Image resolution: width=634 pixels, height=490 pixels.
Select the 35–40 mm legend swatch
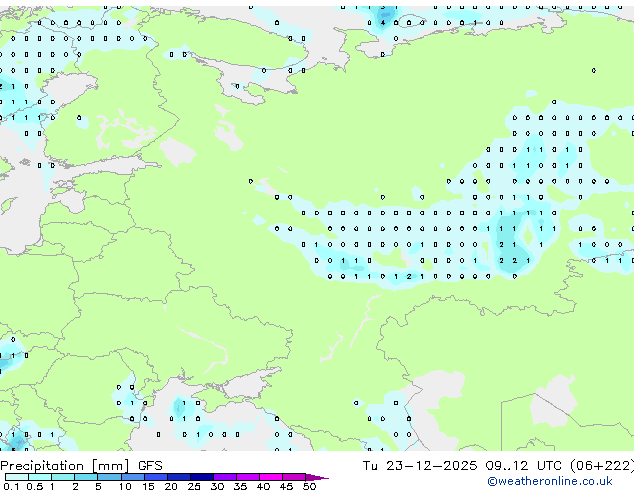click(248, 477)
